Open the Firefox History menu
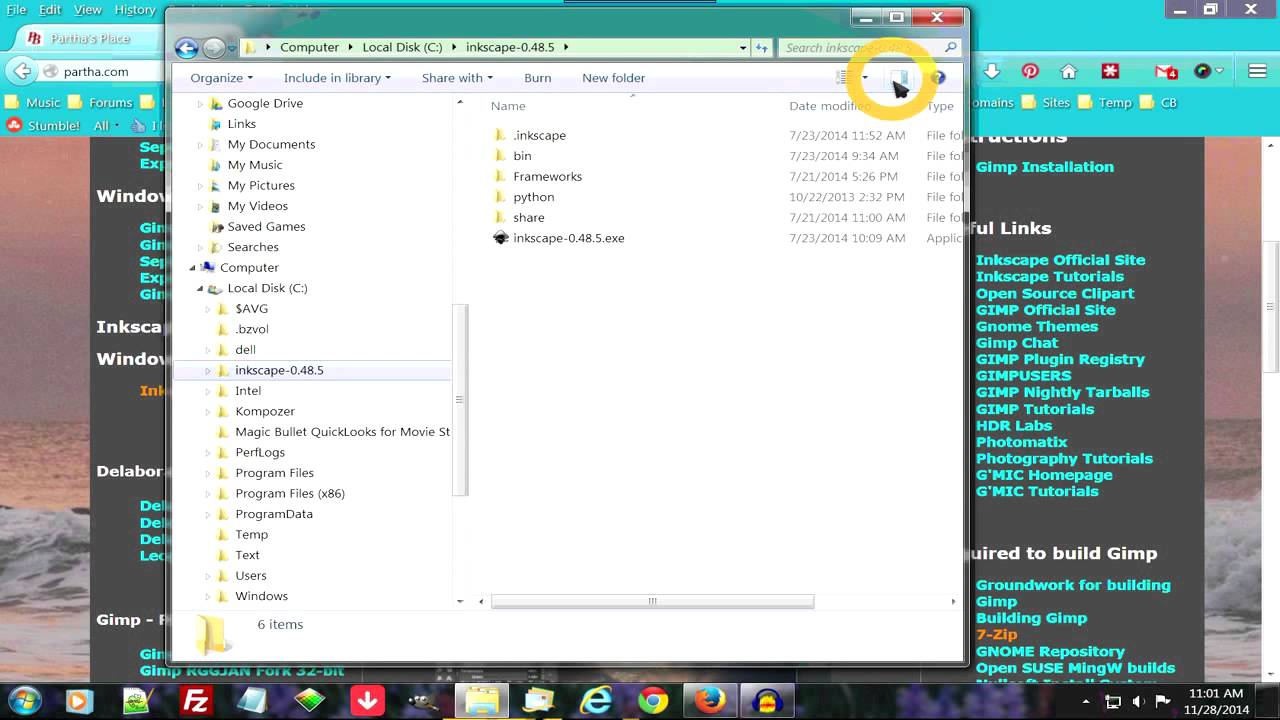 click(x=135, y=9)
